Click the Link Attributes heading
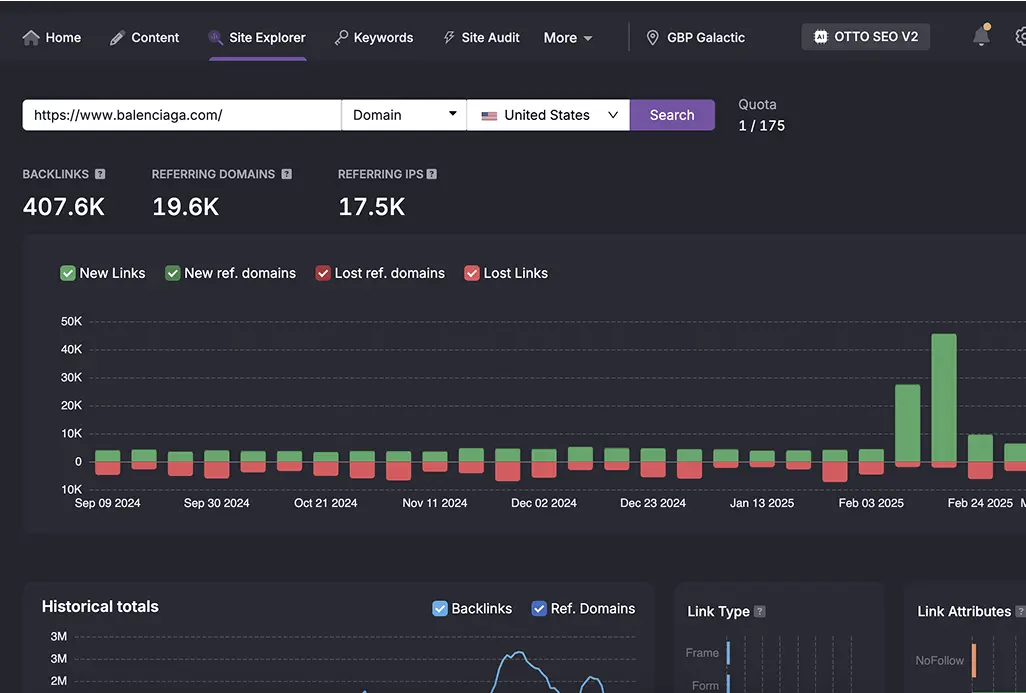 [964, 611]
